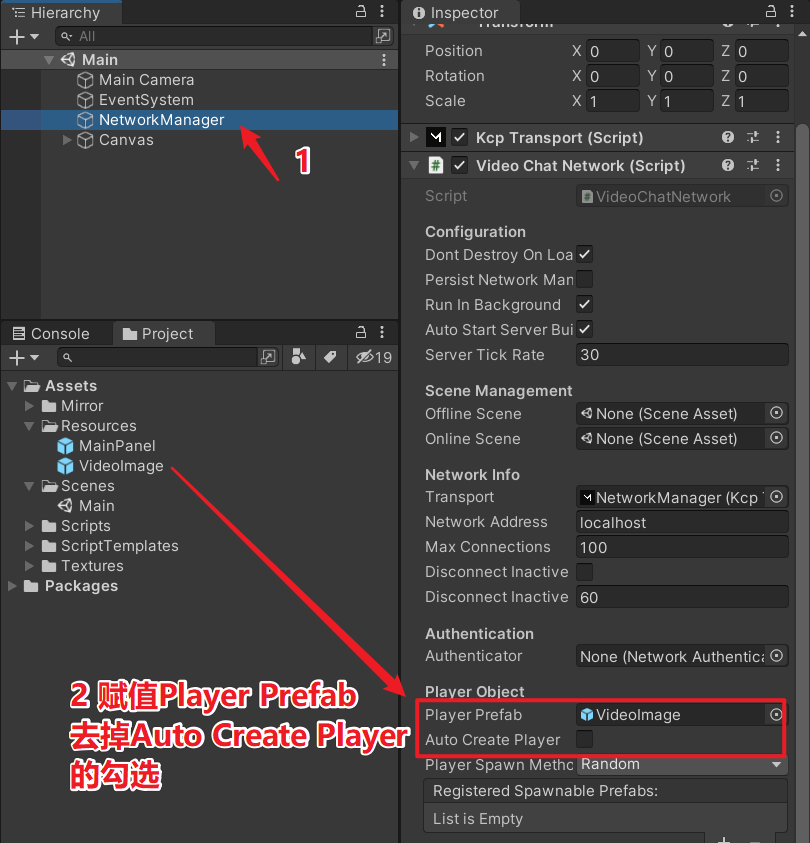Click Search by Type icon

click(x=298, y=357)
